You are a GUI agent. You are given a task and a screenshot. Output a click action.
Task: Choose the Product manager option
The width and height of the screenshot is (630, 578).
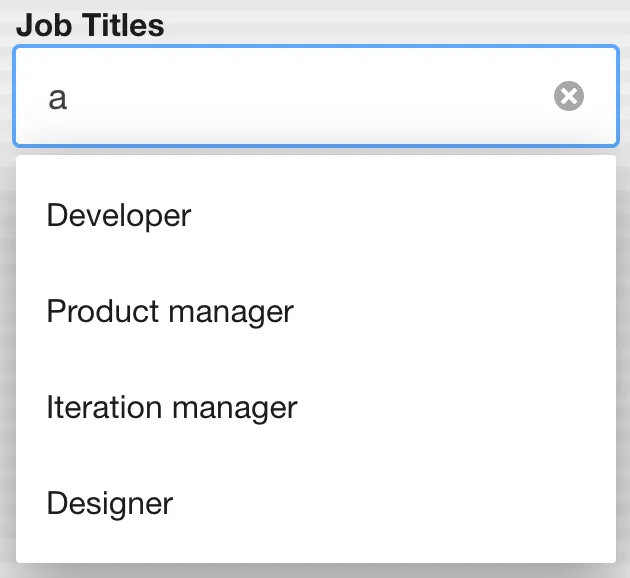coord(170,311)
